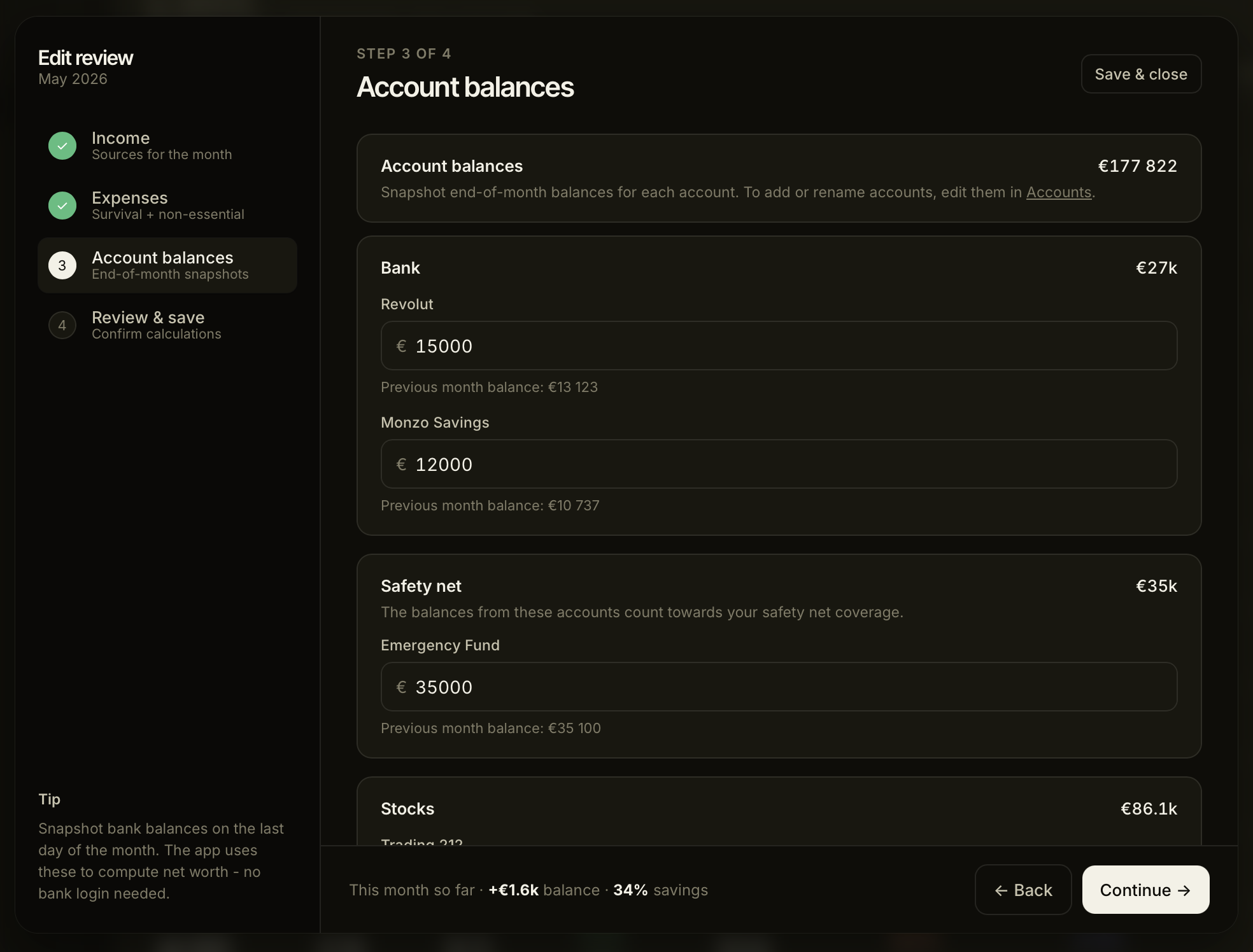Click the 'Edit review' title
The height and width of the screenshot is (952, 1253).
(x=86, y=58)
